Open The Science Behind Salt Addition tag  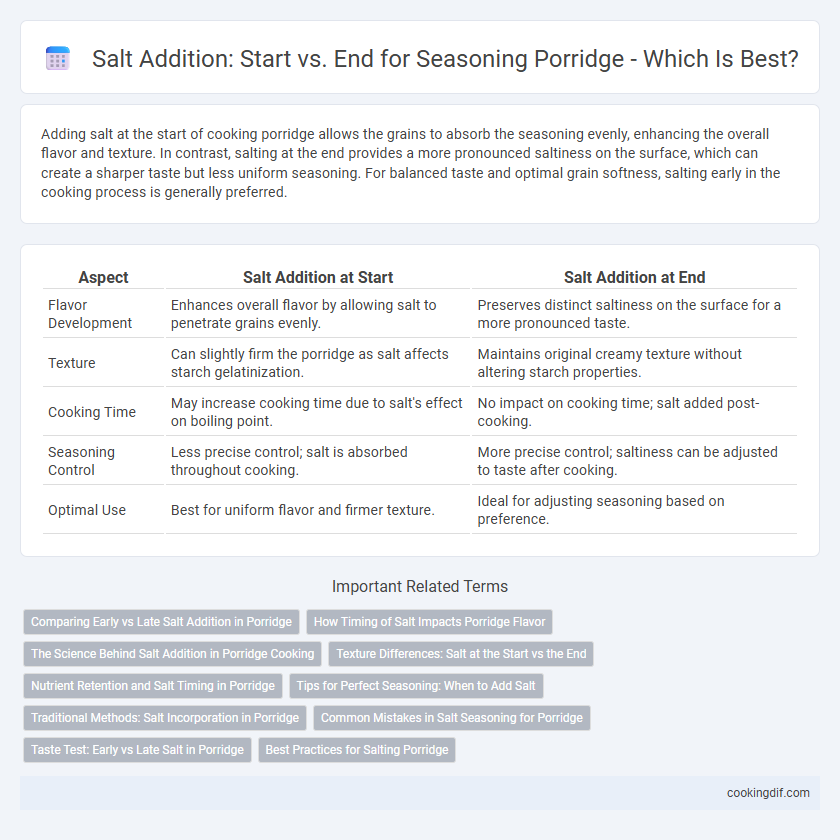172,654
